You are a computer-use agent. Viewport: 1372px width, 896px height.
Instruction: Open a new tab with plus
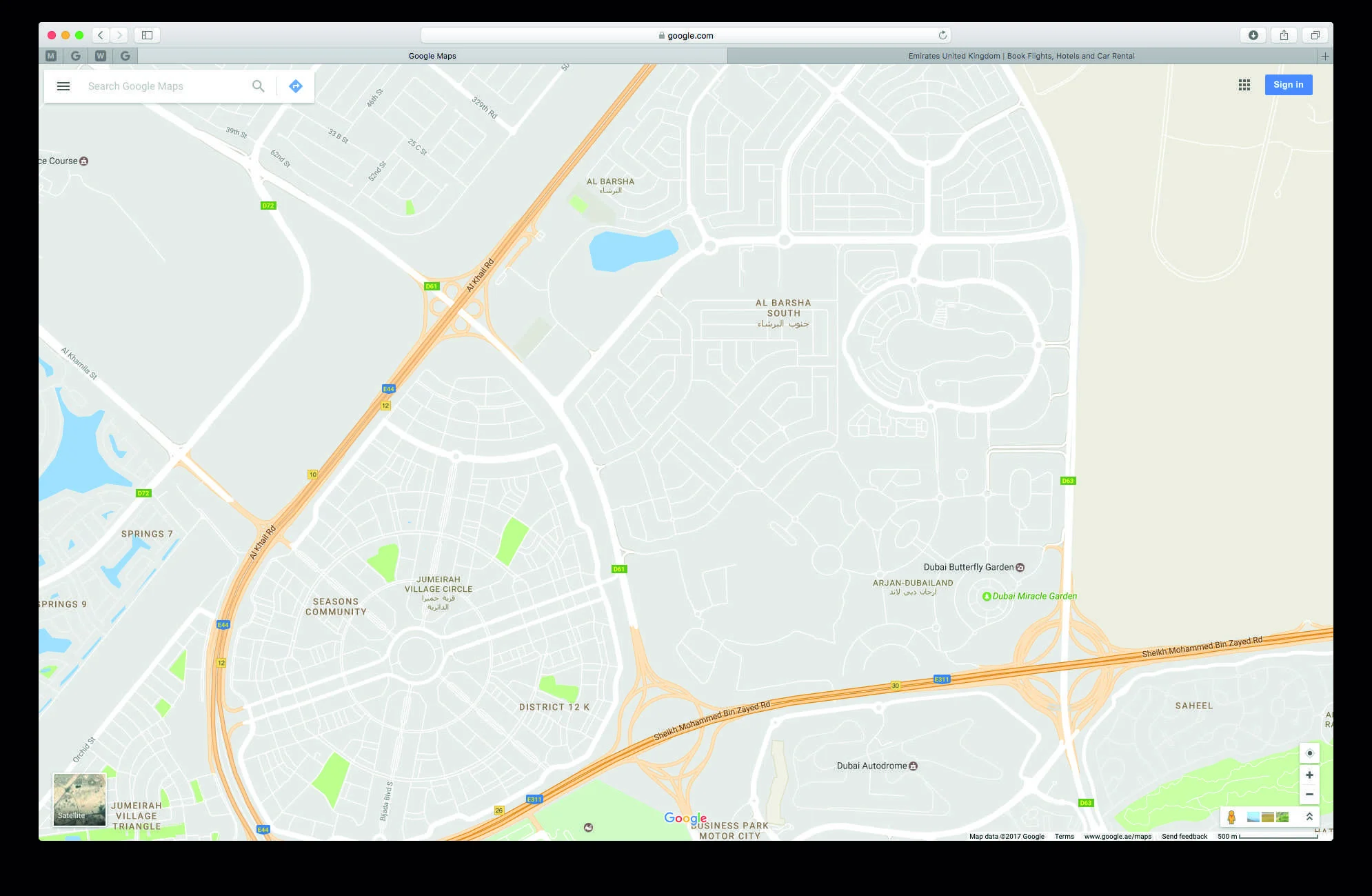1324,56
